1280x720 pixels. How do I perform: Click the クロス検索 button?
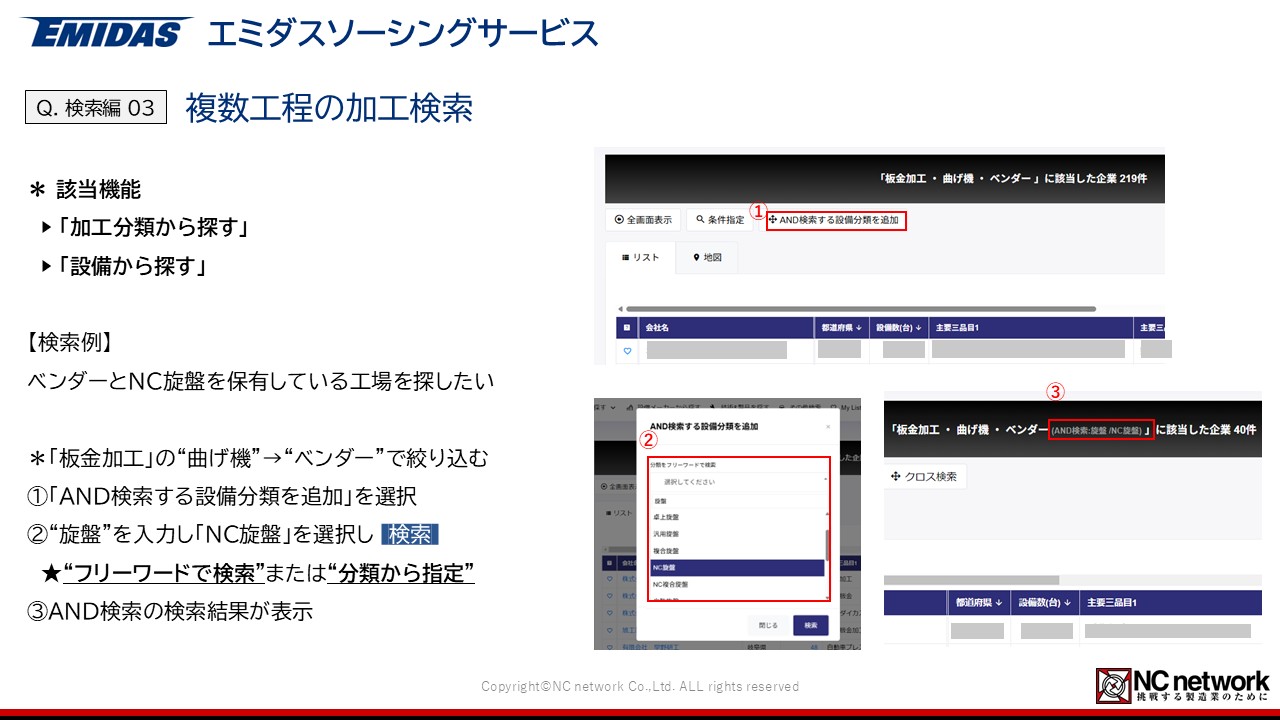(x=924, y=477)
